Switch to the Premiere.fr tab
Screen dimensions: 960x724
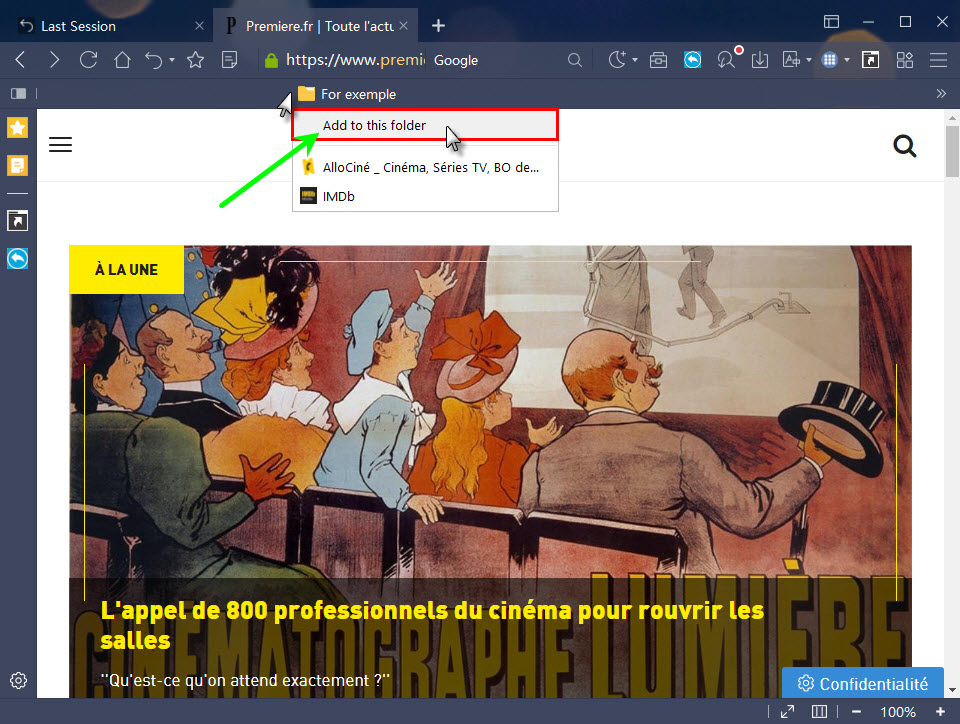314,26
